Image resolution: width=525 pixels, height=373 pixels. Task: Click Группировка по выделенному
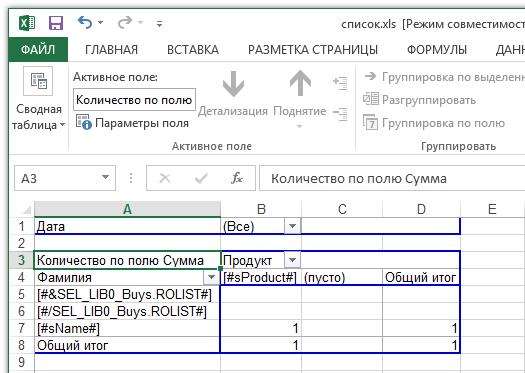click(443, 77)
